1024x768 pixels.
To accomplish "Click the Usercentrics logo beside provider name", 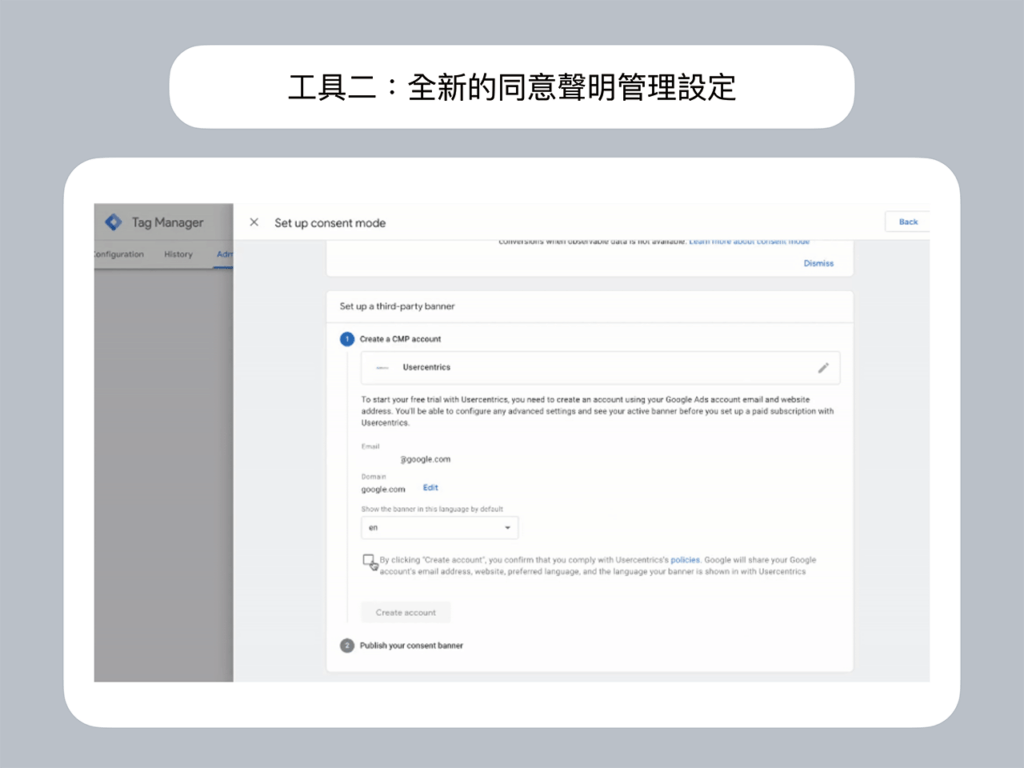I will point(383,368).
